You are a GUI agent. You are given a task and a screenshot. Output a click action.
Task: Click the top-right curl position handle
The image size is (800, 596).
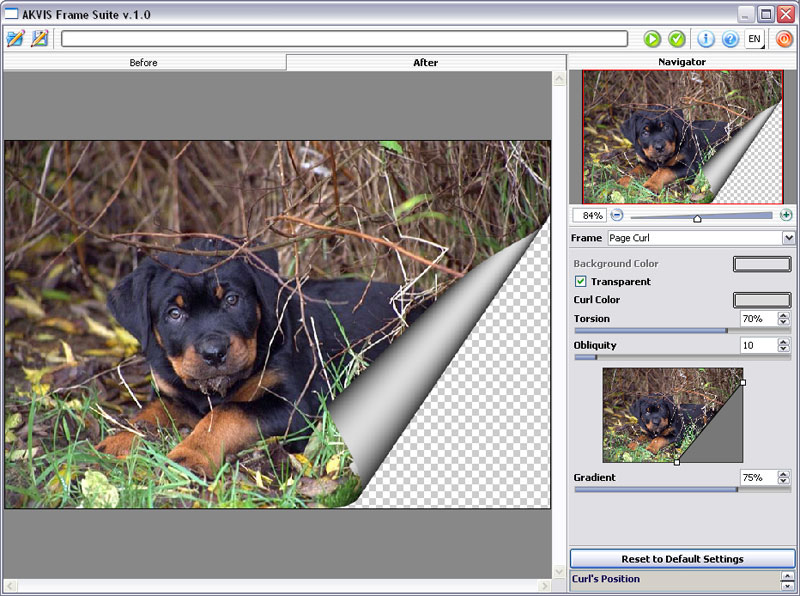tap(743, 382)
